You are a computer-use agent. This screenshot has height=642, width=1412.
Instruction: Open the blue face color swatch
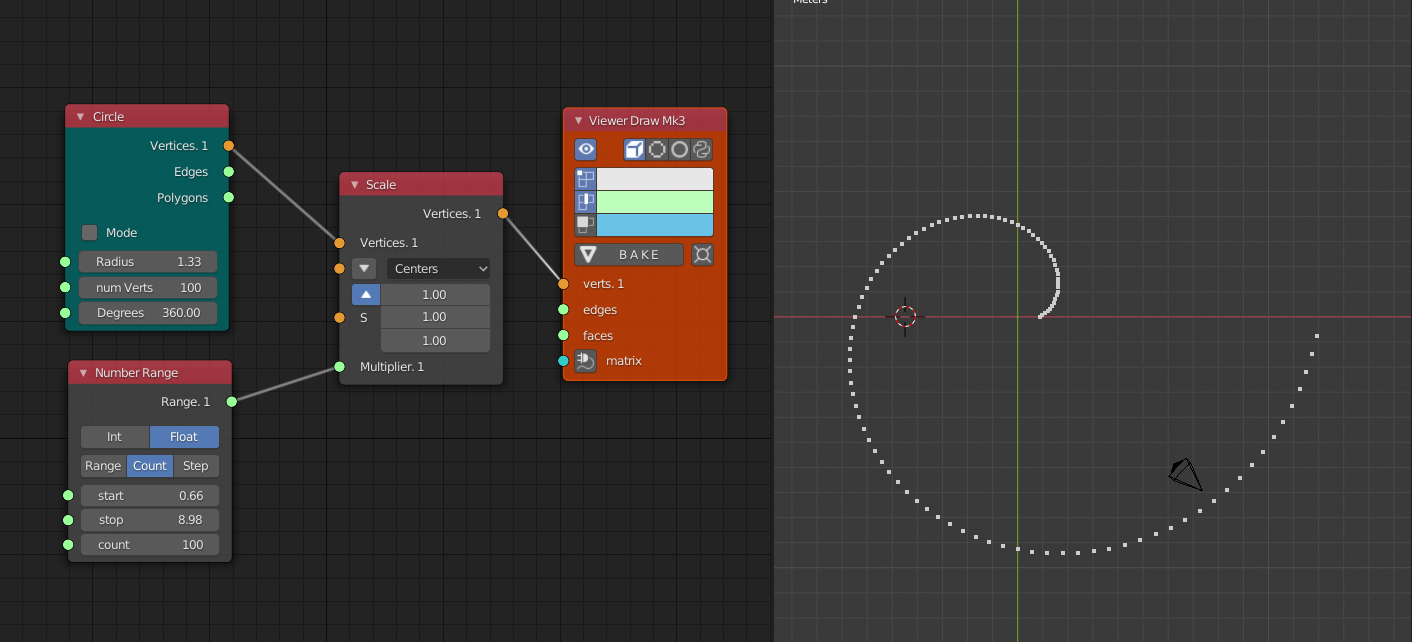coord(655,224)
